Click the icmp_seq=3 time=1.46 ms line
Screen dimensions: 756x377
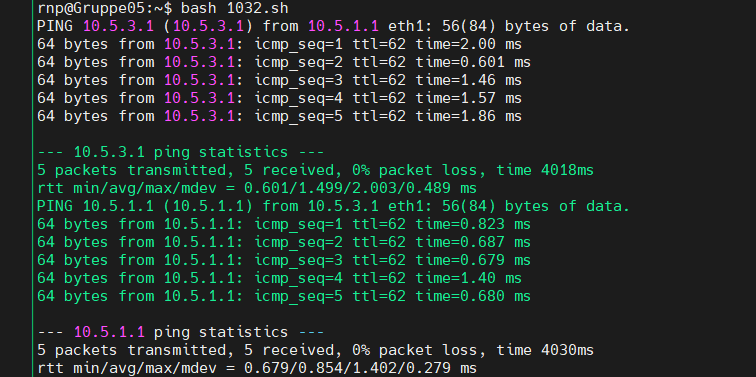279,80
